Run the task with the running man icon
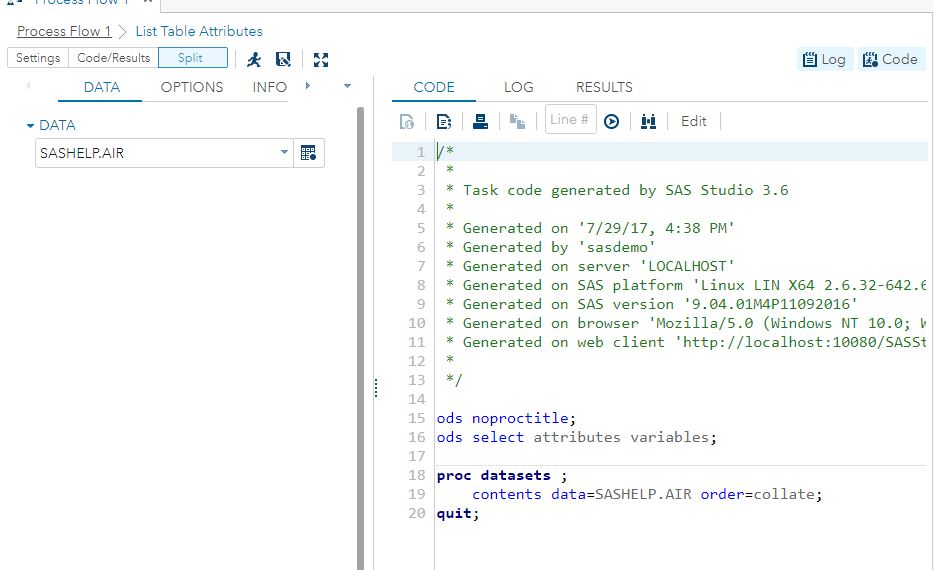The width and height of the screenshot is (934, 570). tap(254, 59)
